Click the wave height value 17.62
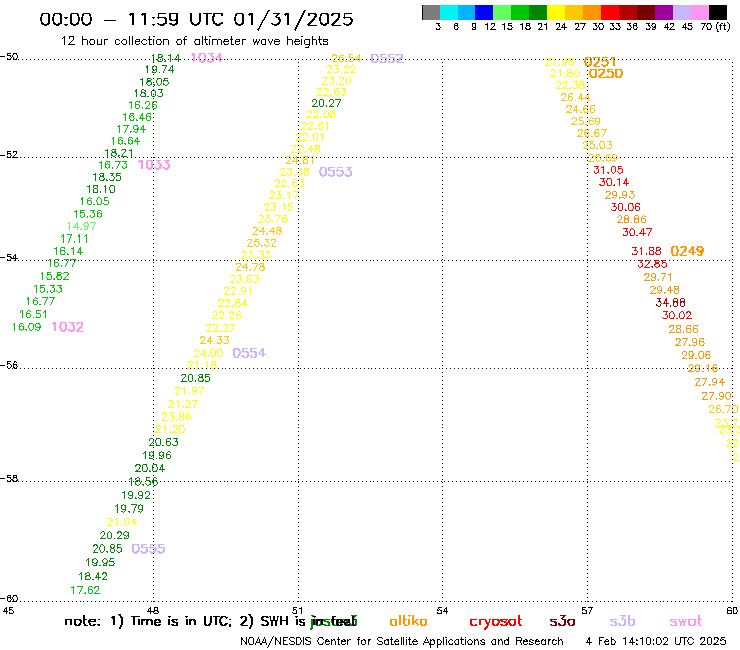This screenshot has width=740, height=650. [x=85, y=590]
